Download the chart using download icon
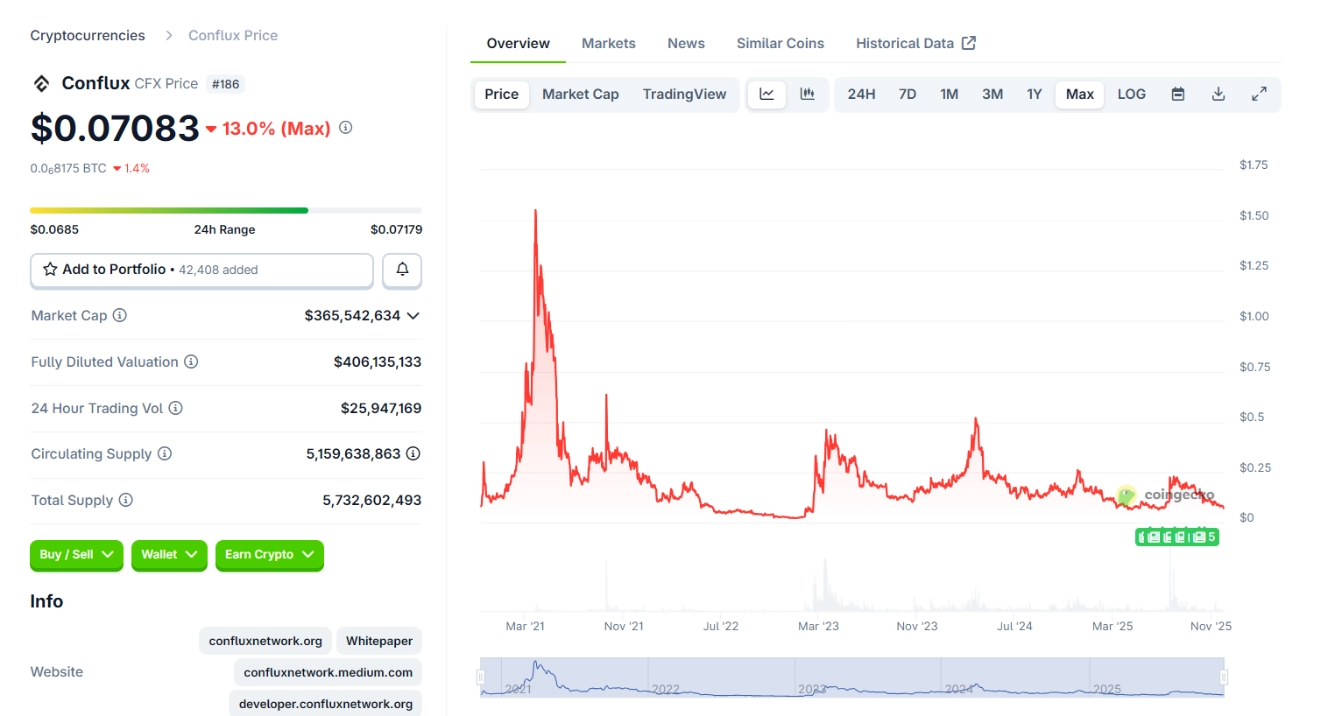The height and width of the screenshot is (716, 1342). point(1220,94)
